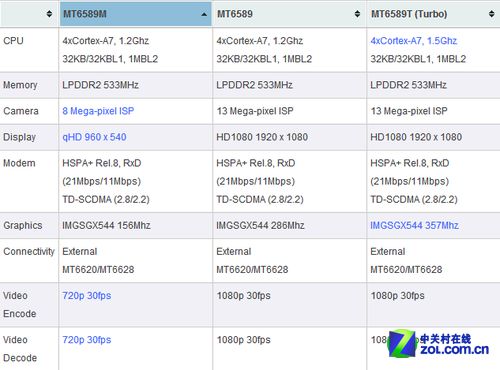Click the ascending arrow in MT6589M header
Image resolution: width=500 pixels, height=370 pixels.
[204, 14]
